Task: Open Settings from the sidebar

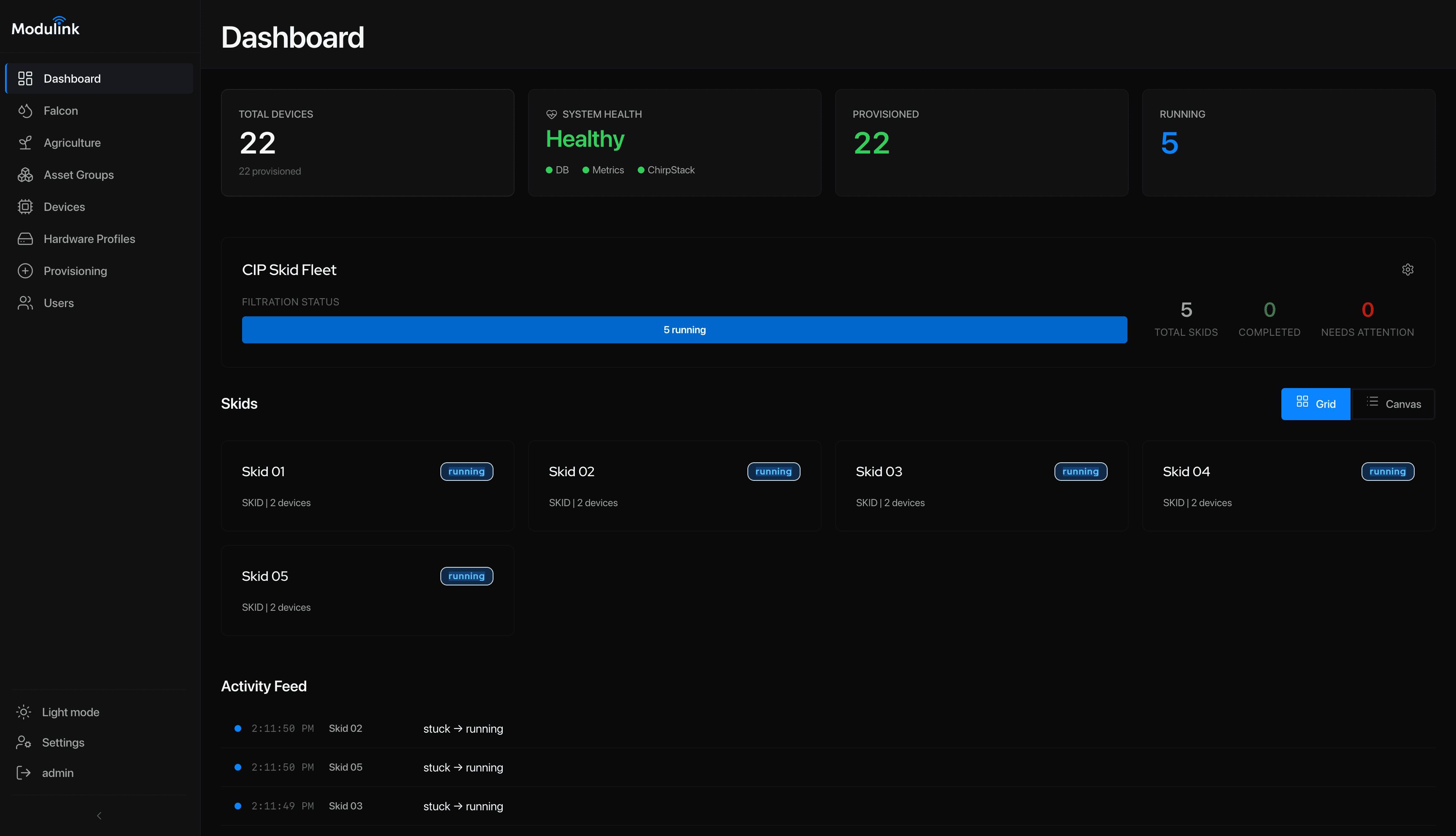Action: [x=63, y=742]
